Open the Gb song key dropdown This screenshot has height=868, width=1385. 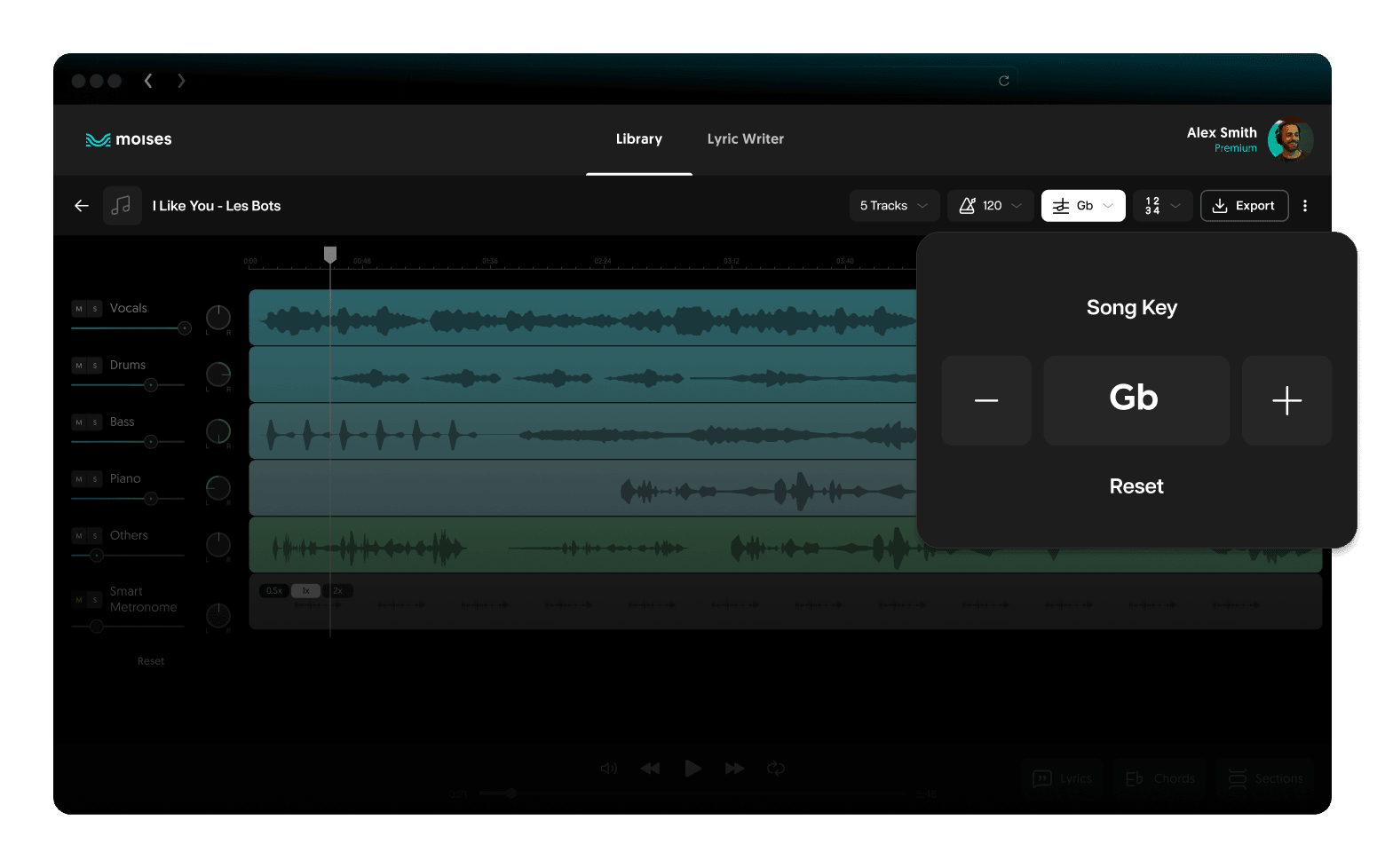tap(1082, 206)
